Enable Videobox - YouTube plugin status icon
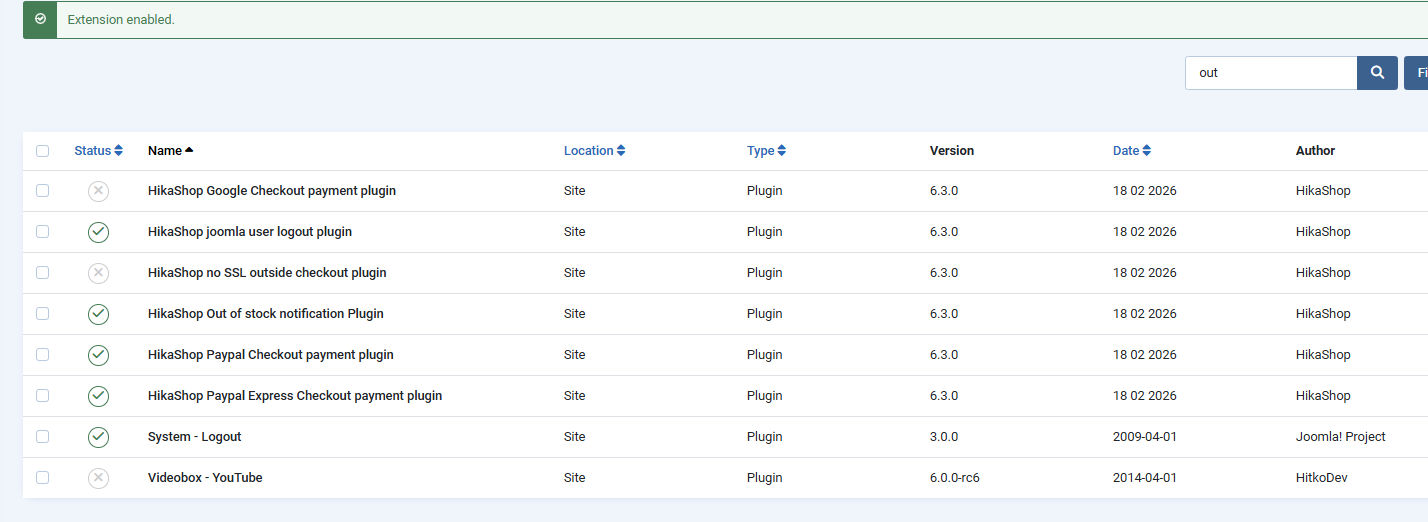The height and width of the screenshot is (522, 1428). [98, 478]
